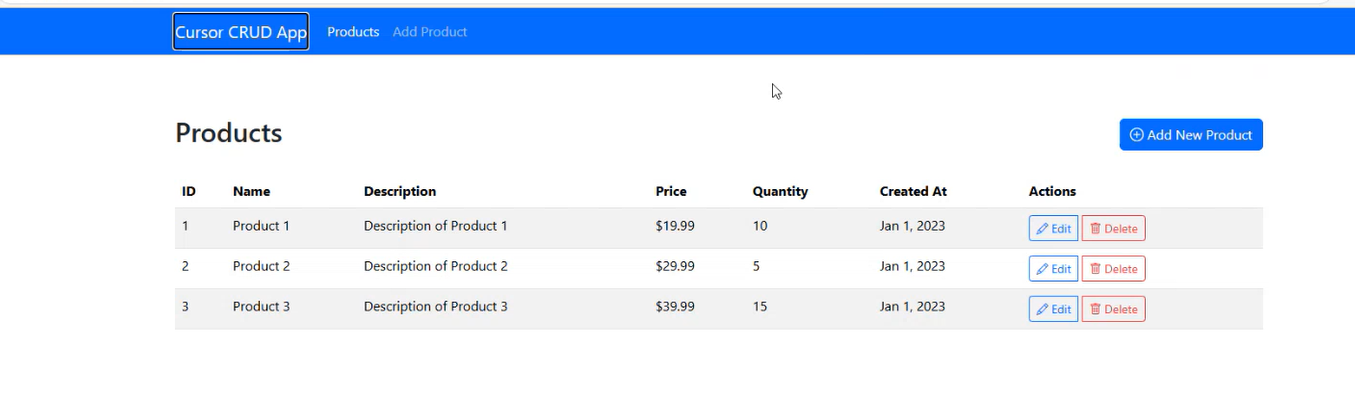Click the trash icon for Product 1
Image resolution: width=1355 pixels, height=401 pixels.
click(x=1095, y=229)
